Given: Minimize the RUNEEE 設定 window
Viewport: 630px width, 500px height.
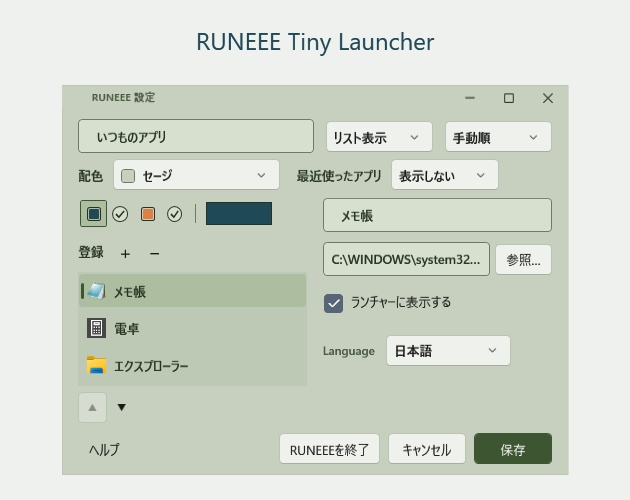Looking at the screenshot, I should coord(470,98).
